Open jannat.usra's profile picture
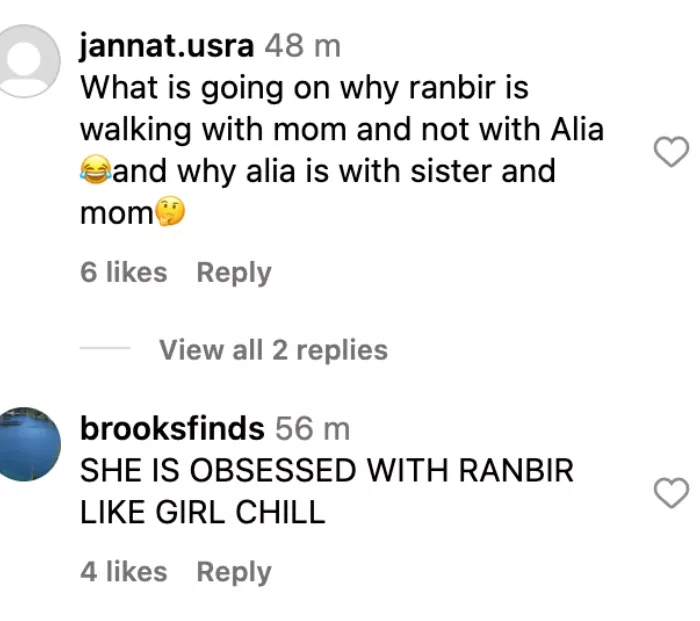 tap(30, 62)
